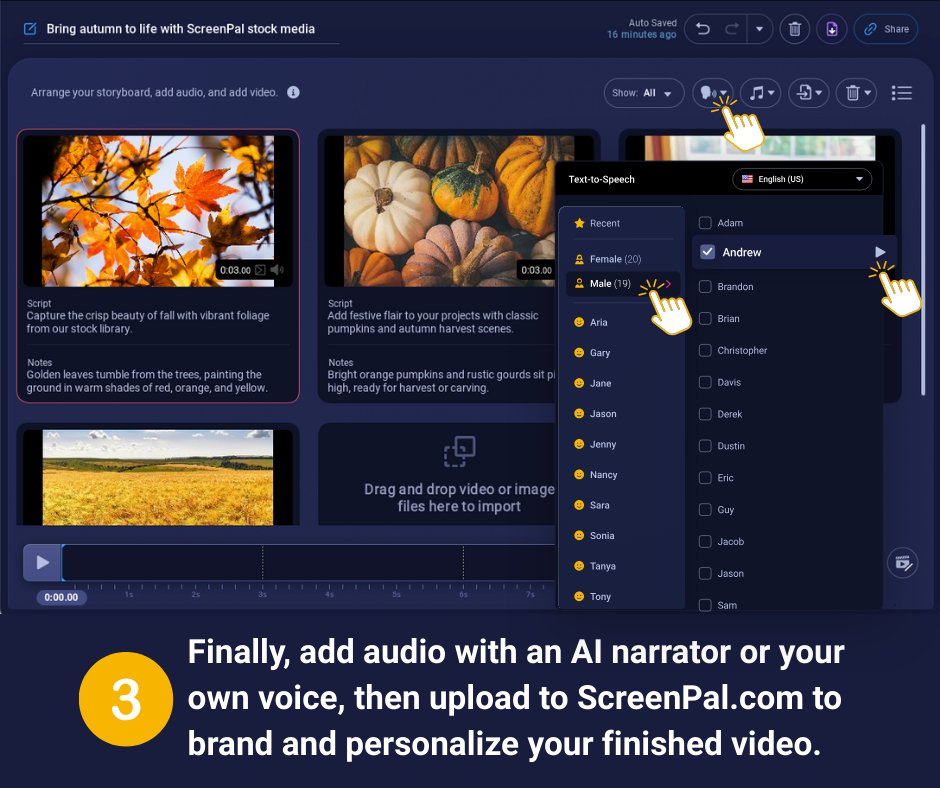Redo the last undone action
Viewport: 940px width, 788px height.
731,29
